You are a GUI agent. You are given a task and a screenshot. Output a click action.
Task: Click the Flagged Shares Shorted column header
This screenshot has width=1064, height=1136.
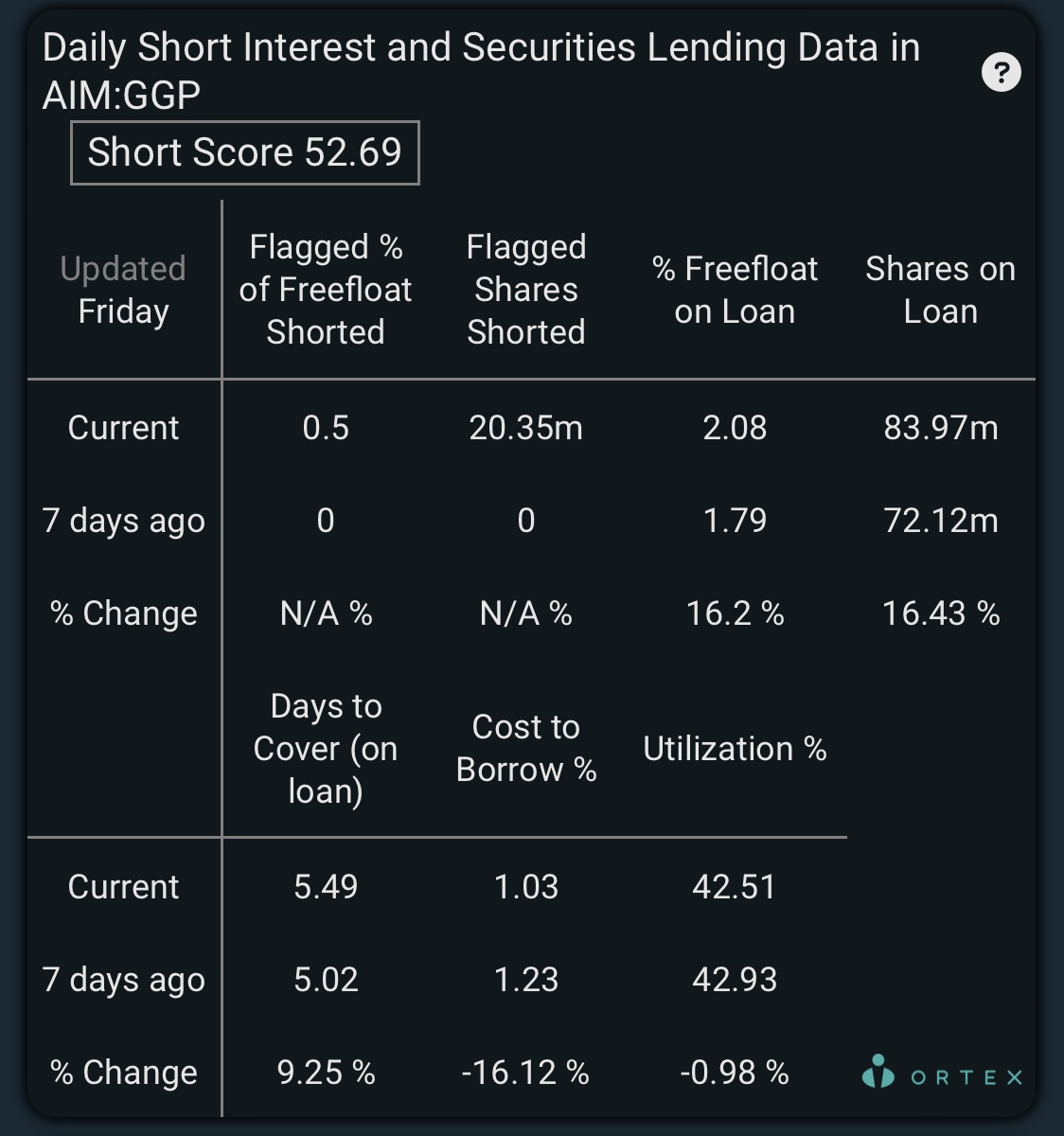tap(526, 290)
